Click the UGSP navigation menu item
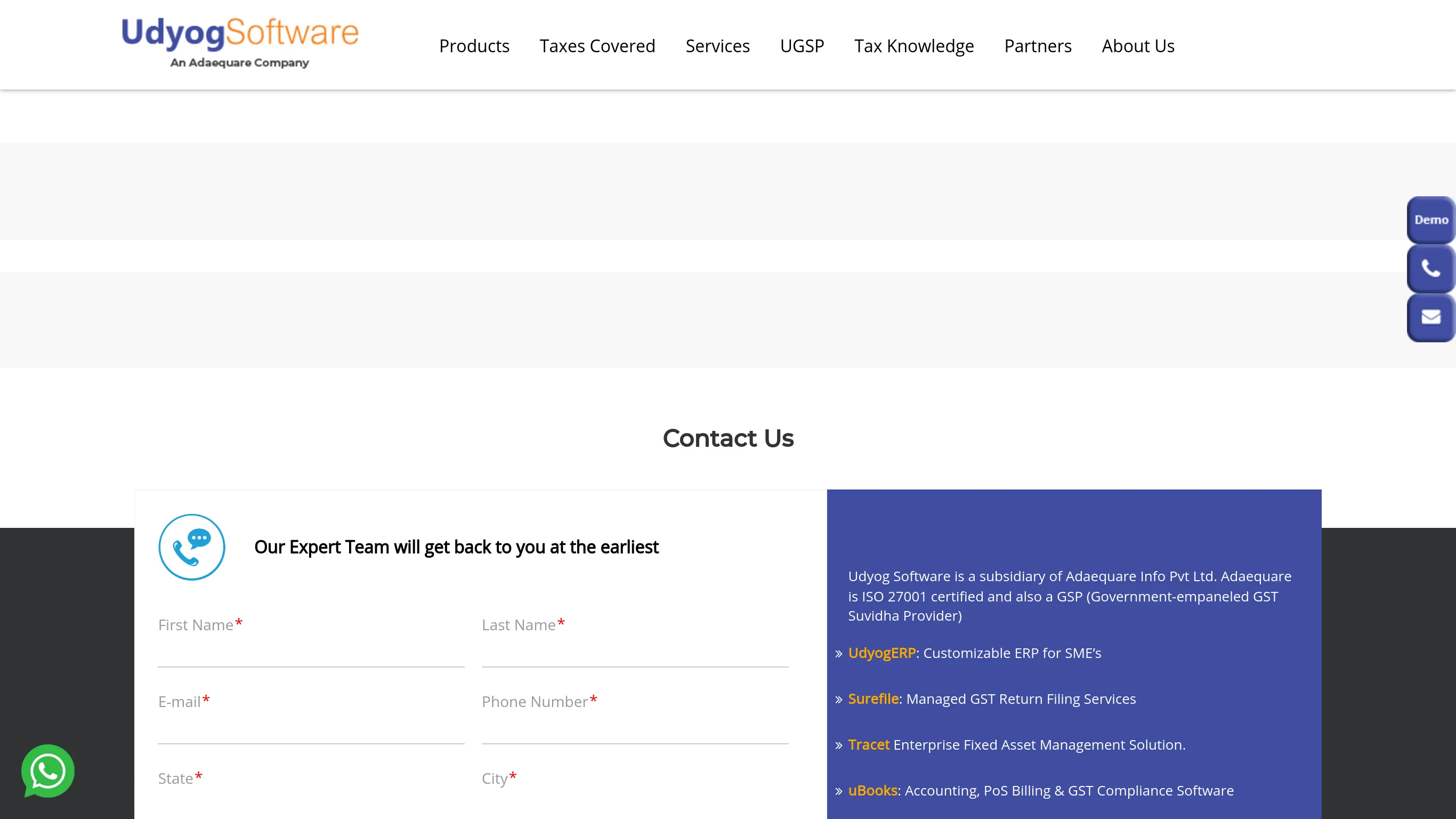Viewport: 1456px width, 819px height. [x=802, y=45]
